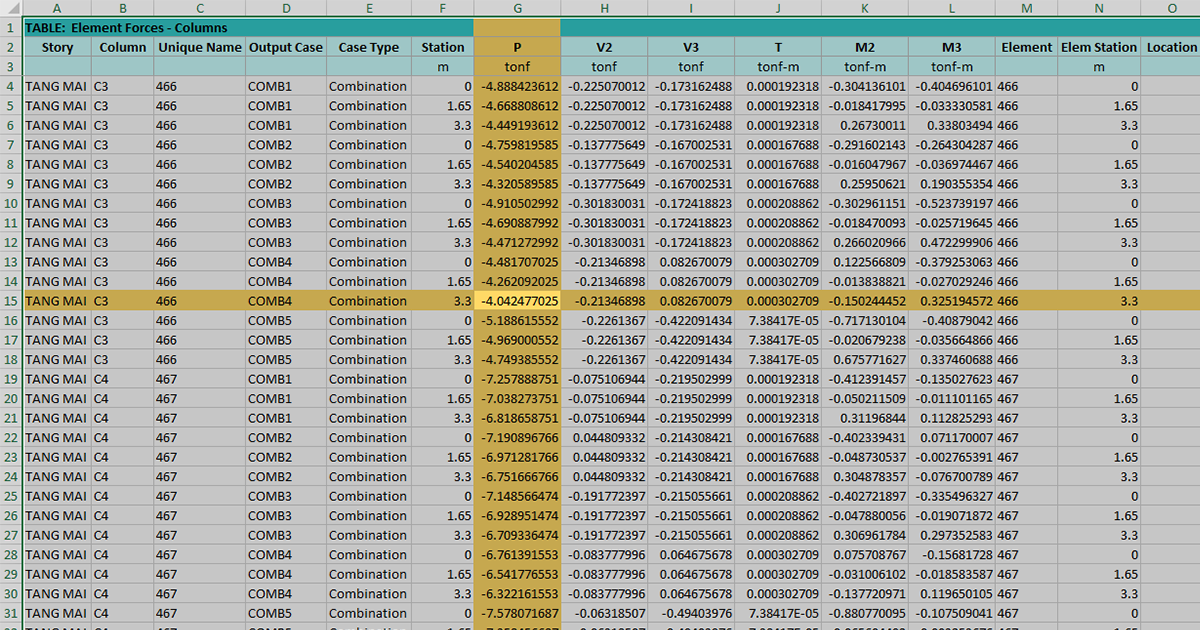Click the 'M2' header cell

coord(865,47)
